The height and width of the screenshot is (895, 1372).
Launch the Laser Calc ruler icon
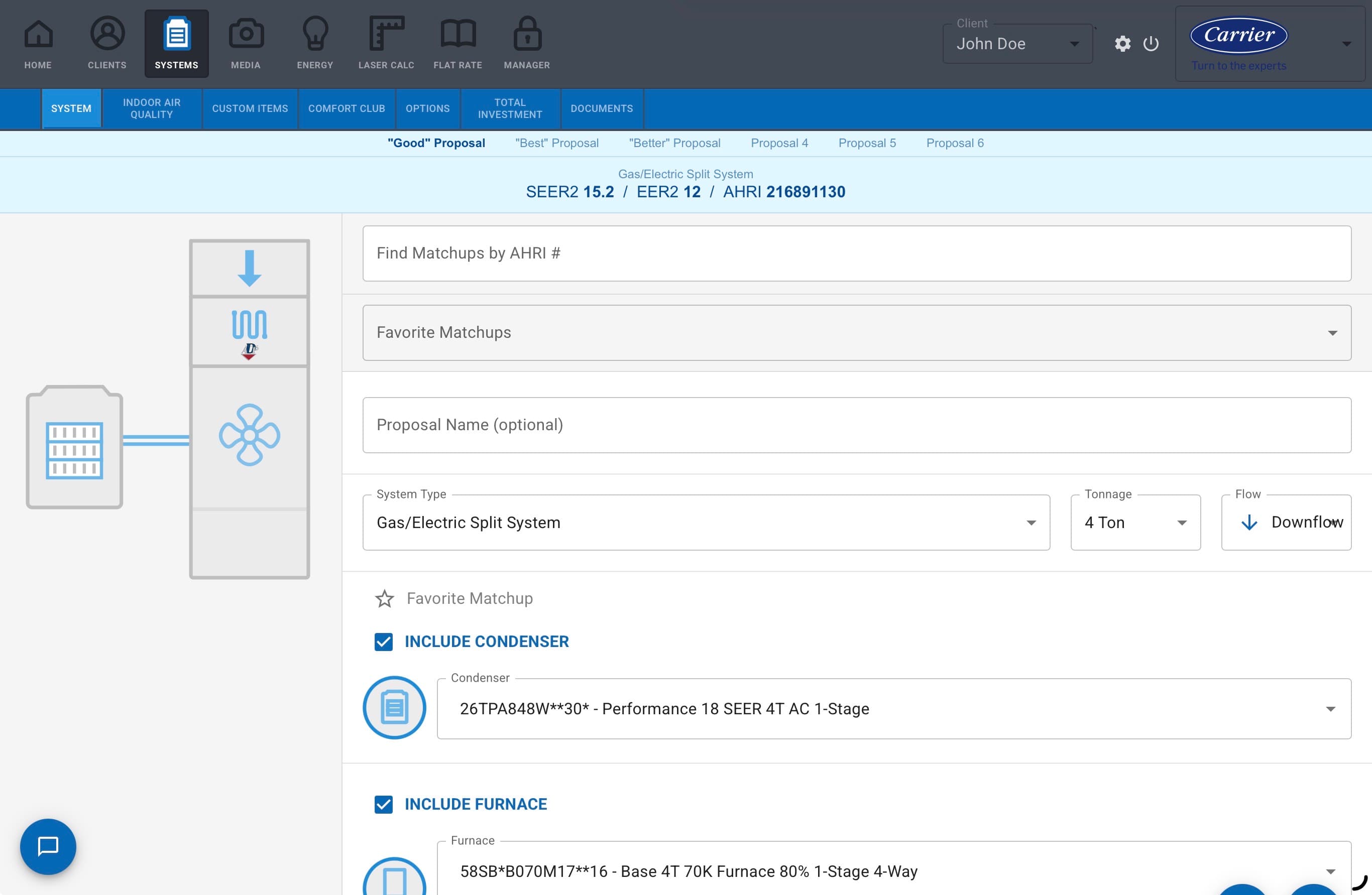tap(386, 34)
